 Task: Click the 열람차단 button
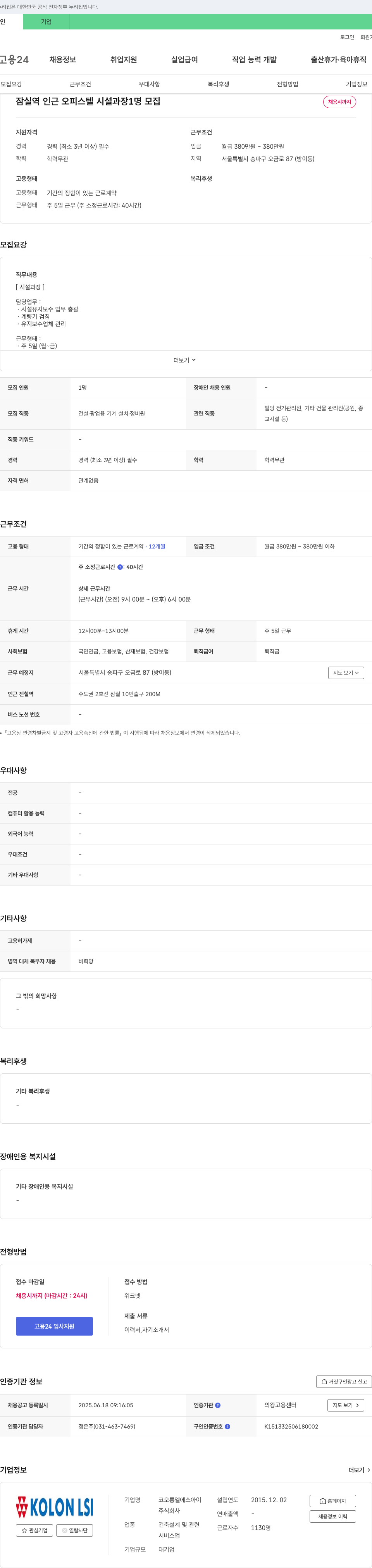point(75,1530)
